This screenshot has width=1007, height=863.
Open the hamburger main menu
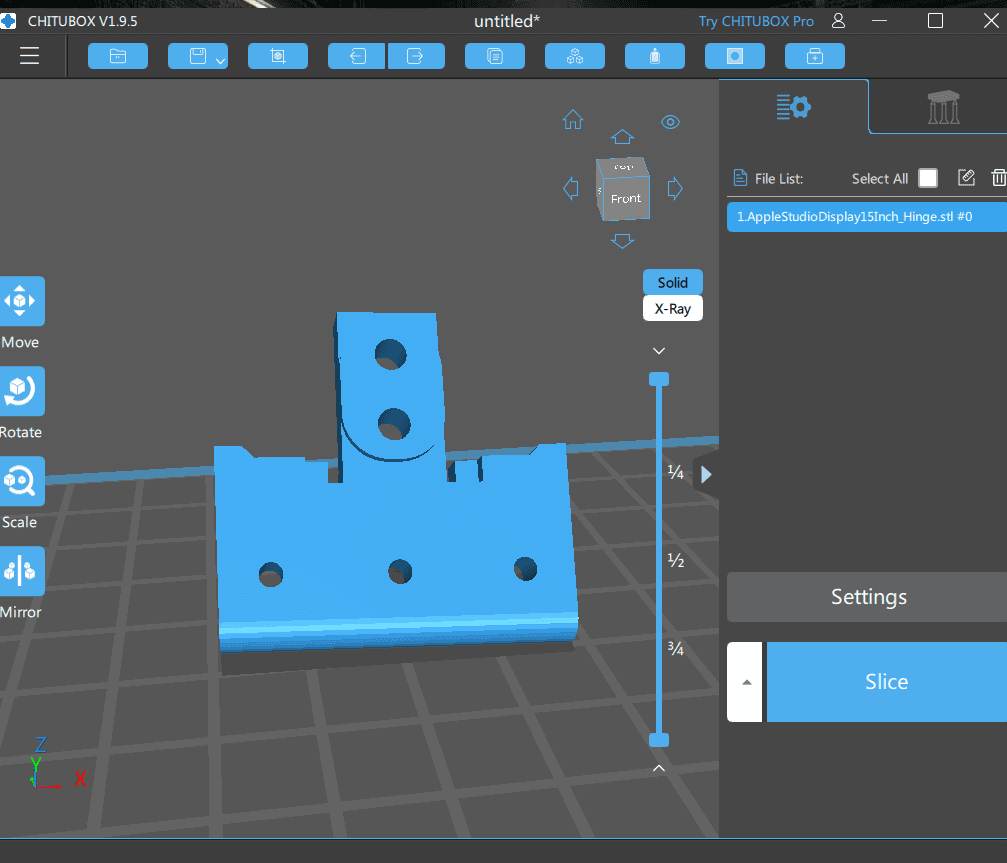pyautogui.click(x=29, y=55)
